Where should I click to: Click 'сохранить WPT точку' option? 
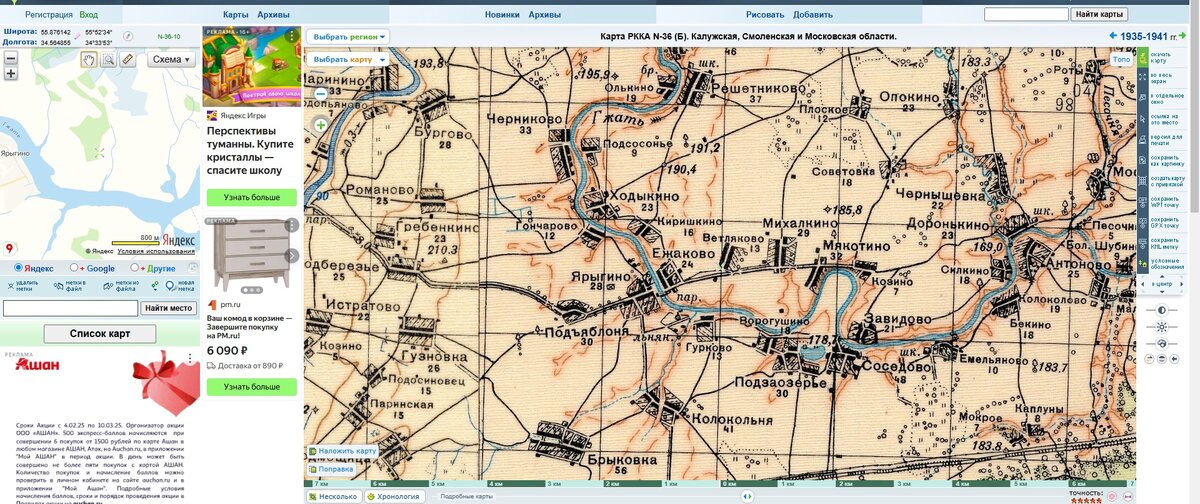(1160, 201)
